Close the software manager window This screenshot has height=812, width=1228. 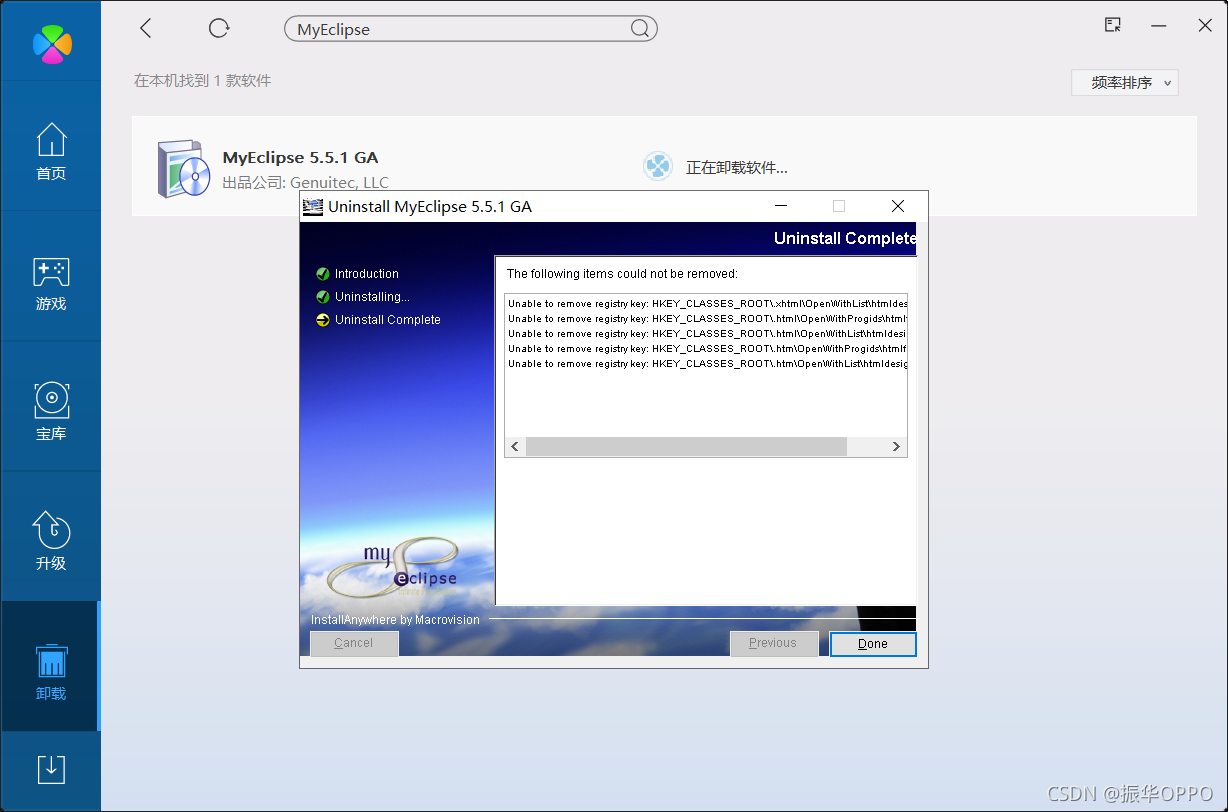[x=1205, y=26]
